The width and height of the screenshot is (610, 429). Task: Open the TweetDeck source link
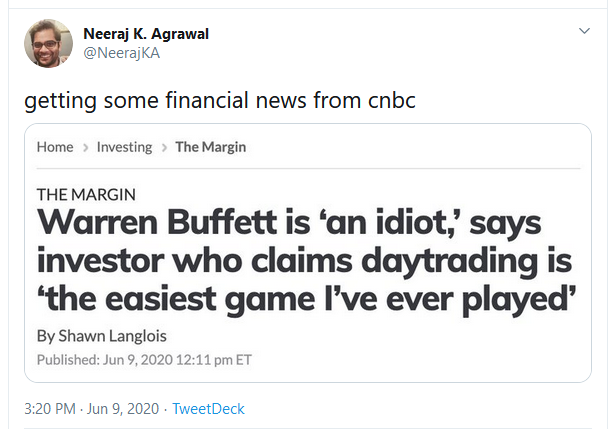(208, 408)
